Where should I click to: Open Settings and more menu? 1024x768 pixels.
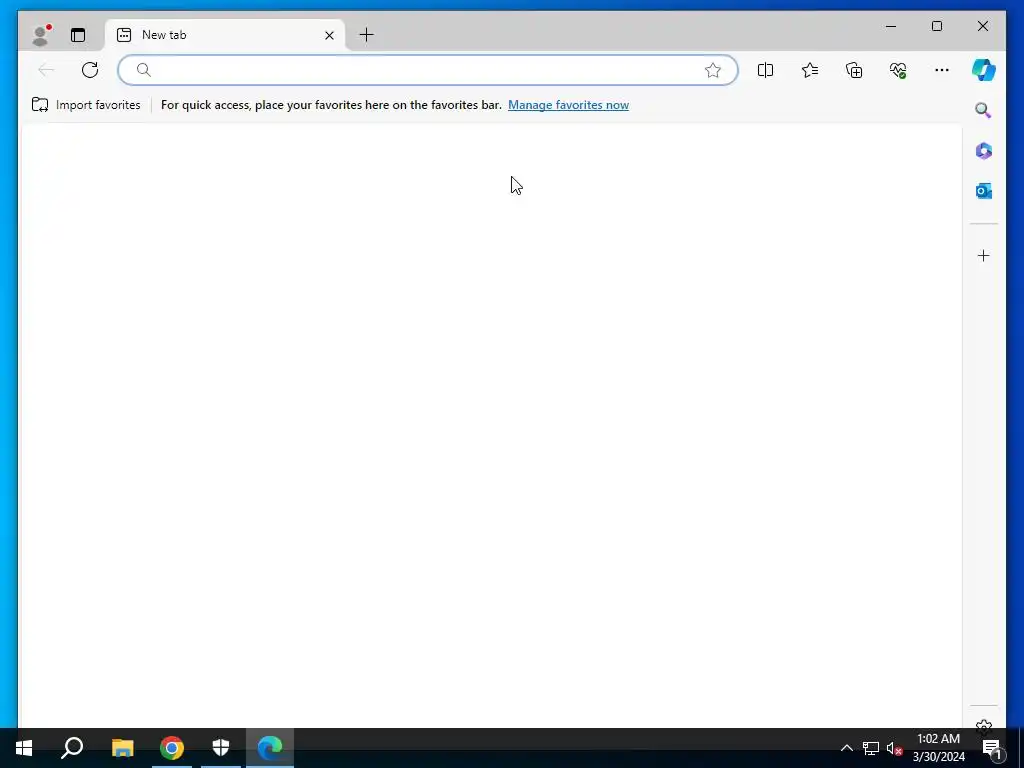click(x=942, y=70)
